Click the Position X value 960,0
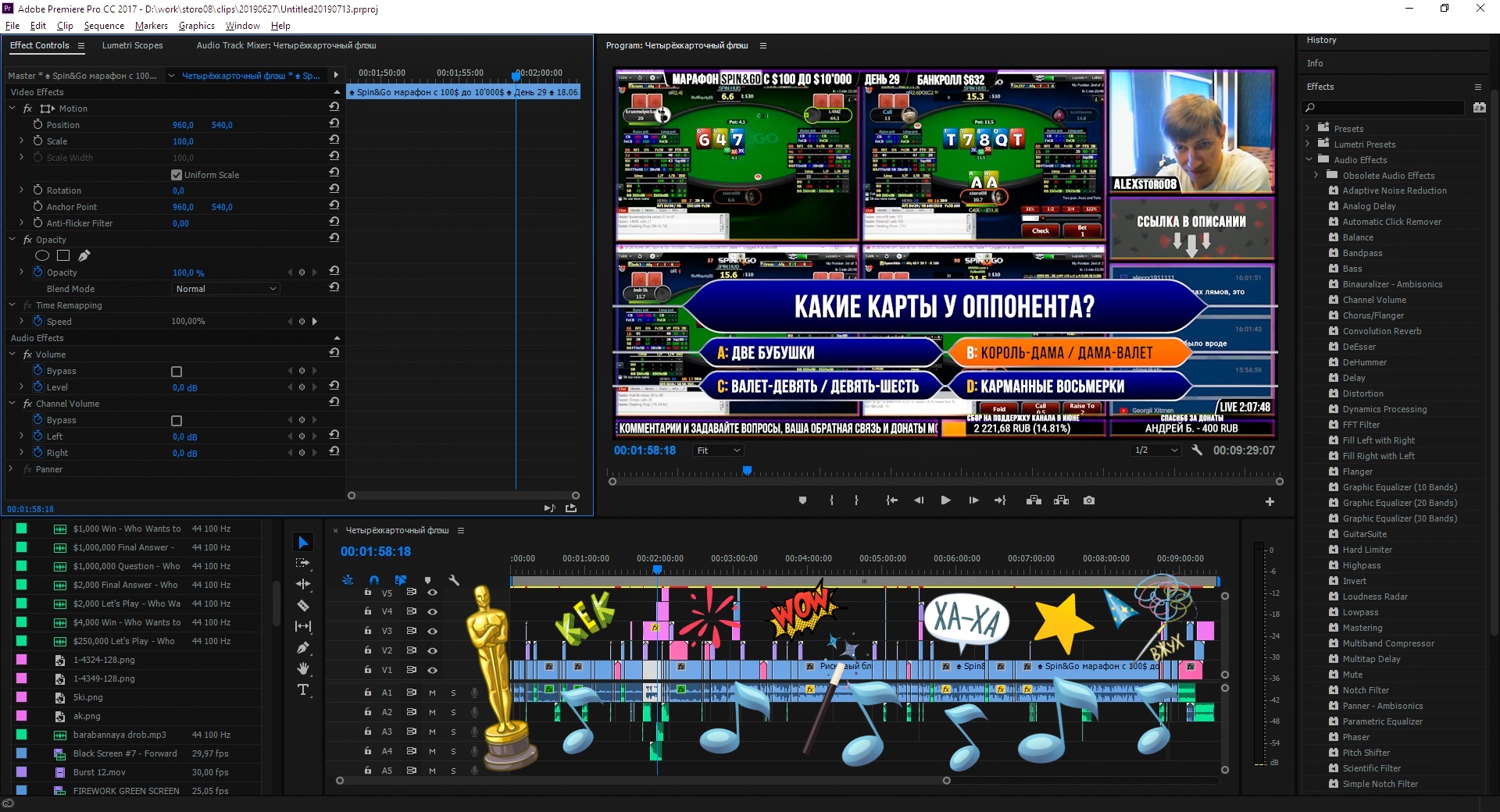Screen dimensions: 1500x812 click(183, 125)
